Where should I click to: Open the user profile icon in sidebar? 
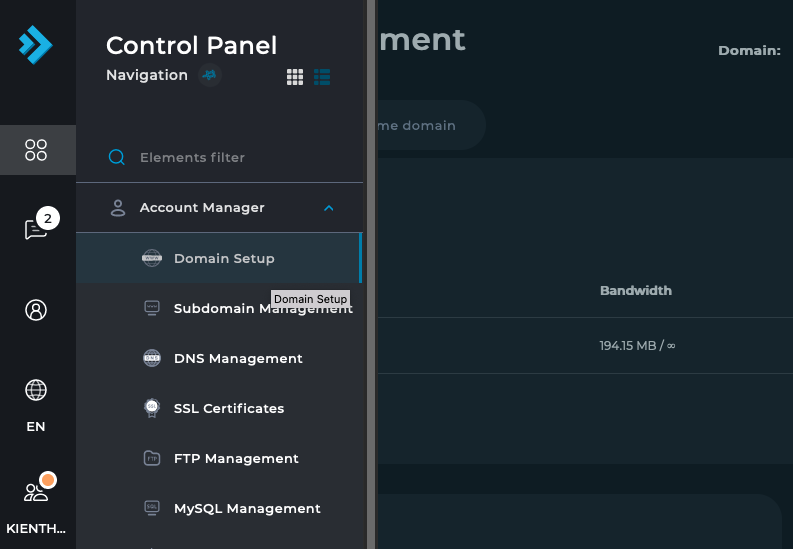(x=36, y=310)
